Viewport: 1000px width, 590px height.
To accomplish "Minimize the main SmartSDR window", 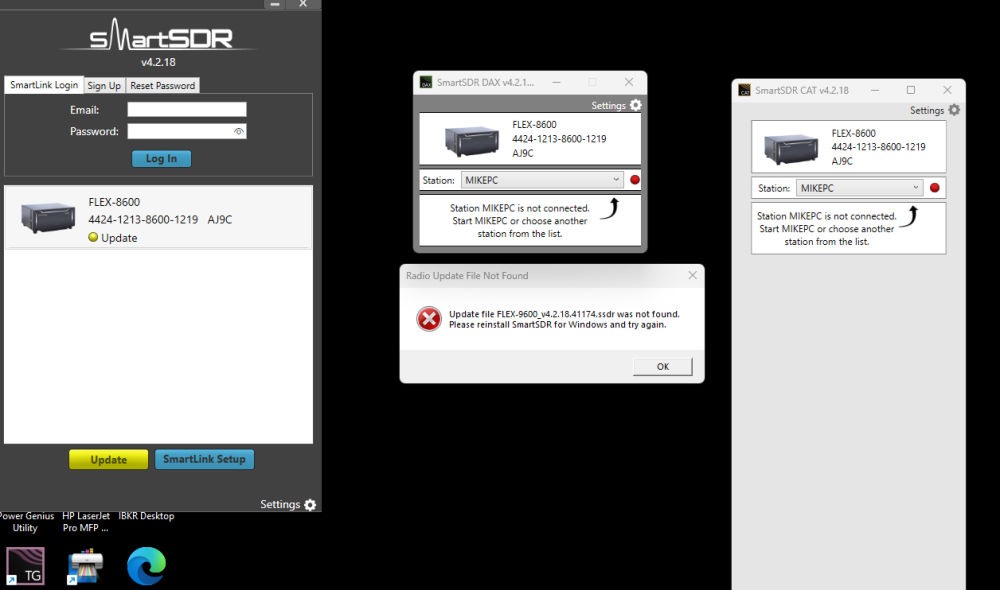I will pyautogui.click(x=275, y=4).
